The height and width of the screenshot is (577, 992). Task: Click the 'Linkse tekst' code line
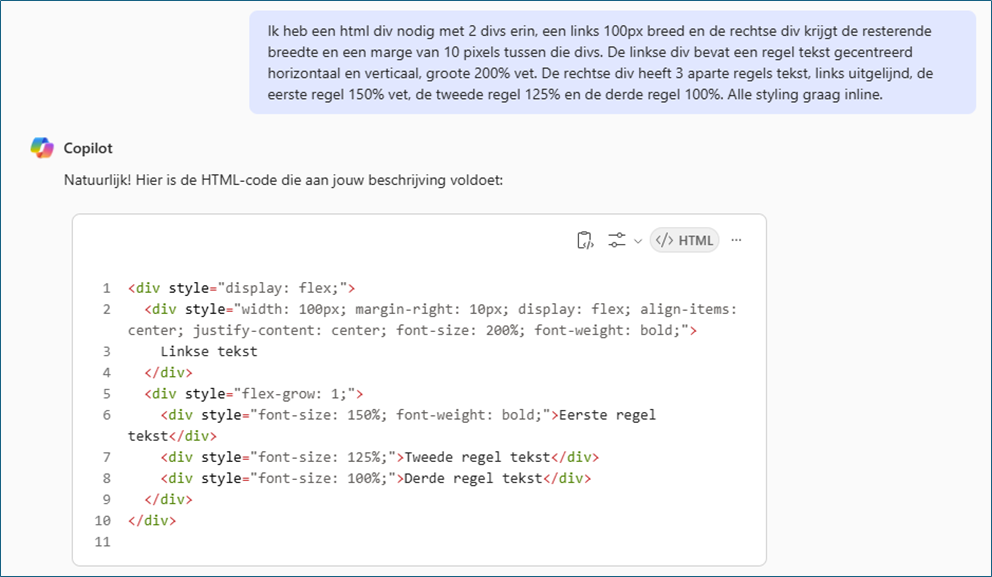[x=208, y=351]
